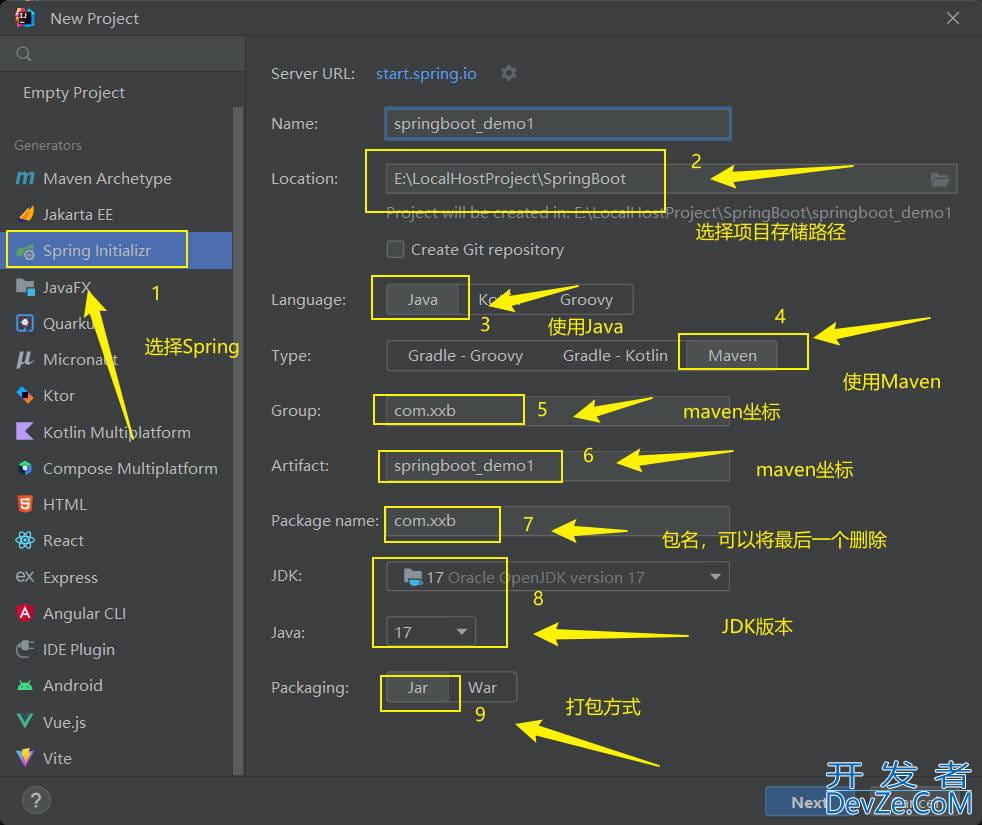Select Compose Multiplatform generator
The width and height of the screenshot is (982, 825).
[x=116, y=468]
